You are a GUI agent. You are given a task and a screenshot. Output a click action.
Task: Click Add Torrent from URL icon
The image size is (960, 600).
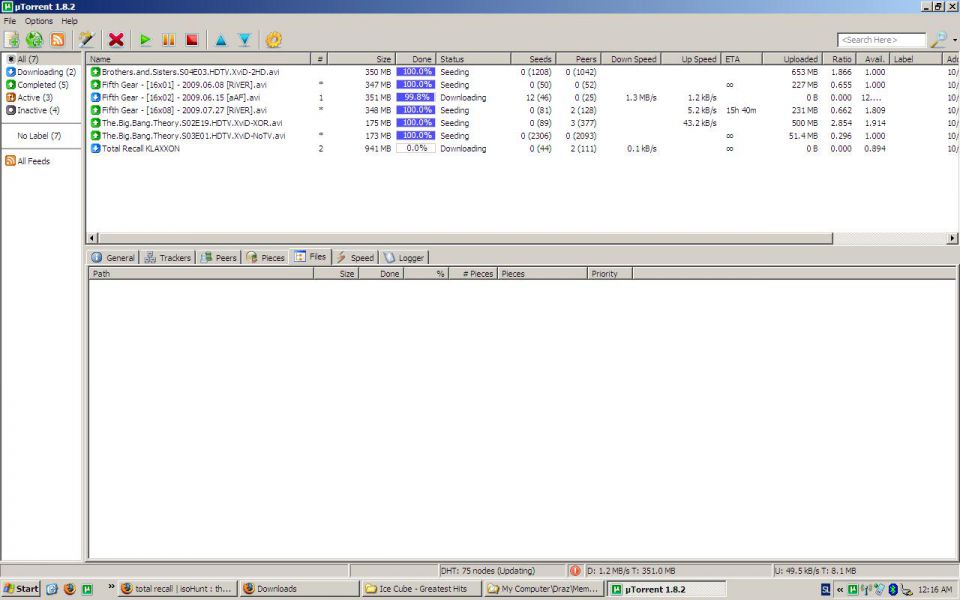pyautogui.click(x=34, y=40)
